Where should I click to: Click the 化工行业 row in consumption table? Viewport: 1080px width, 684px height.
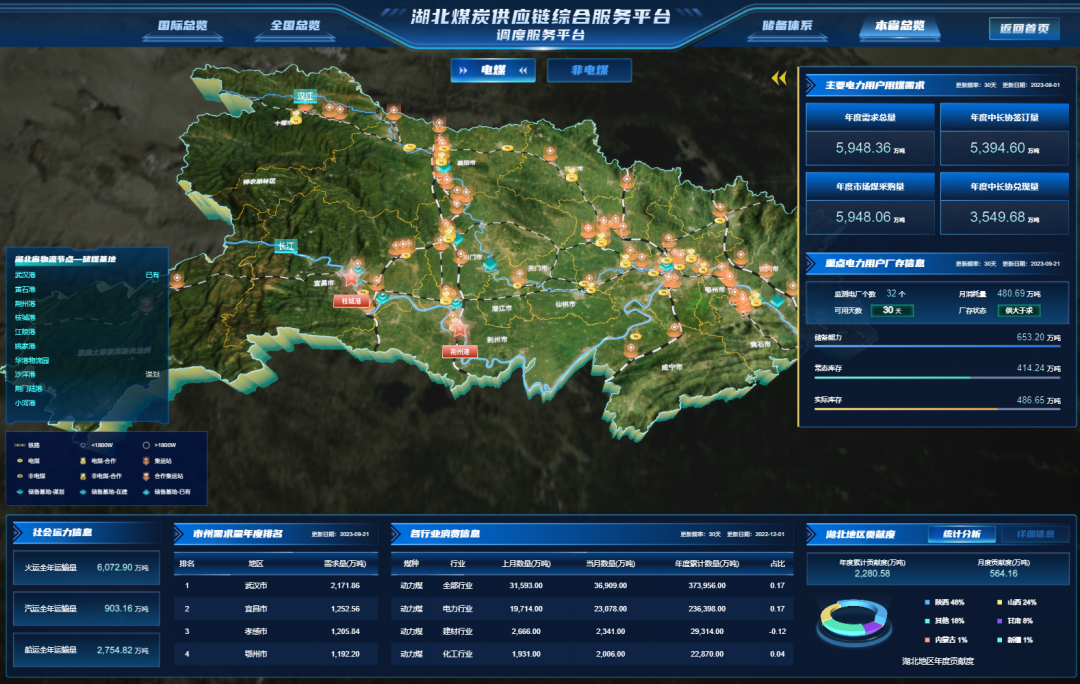(x=592, y=654)
